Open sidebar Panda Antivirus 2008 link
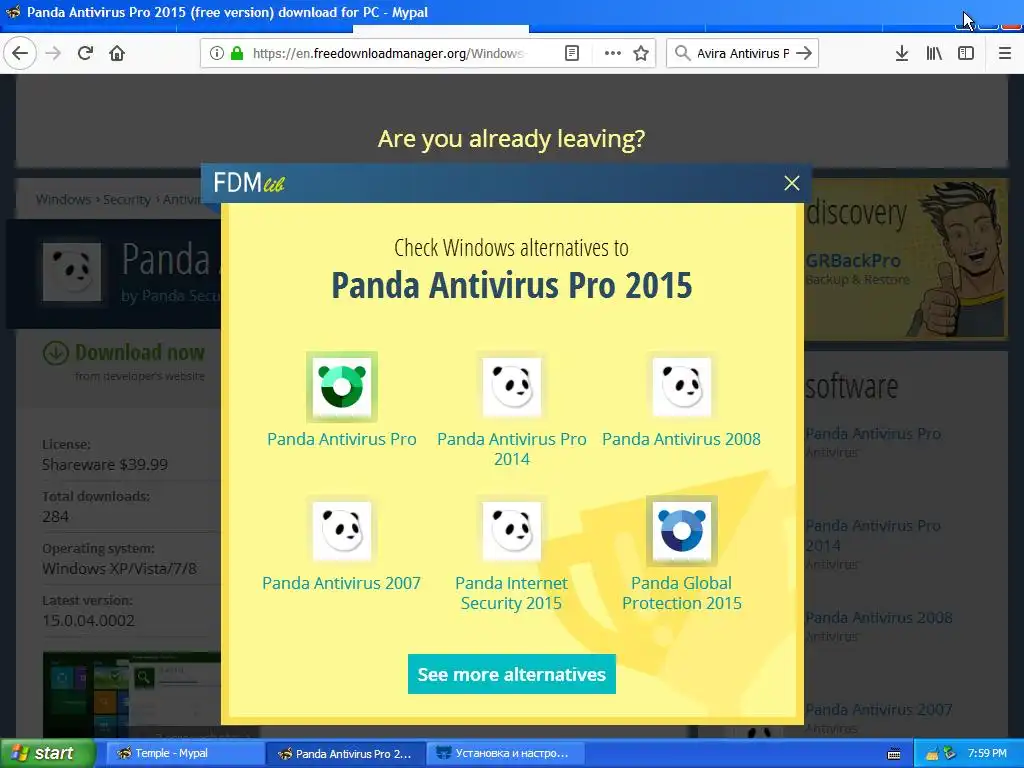Viewport: 1024px width, 768px height. (878, 617)
